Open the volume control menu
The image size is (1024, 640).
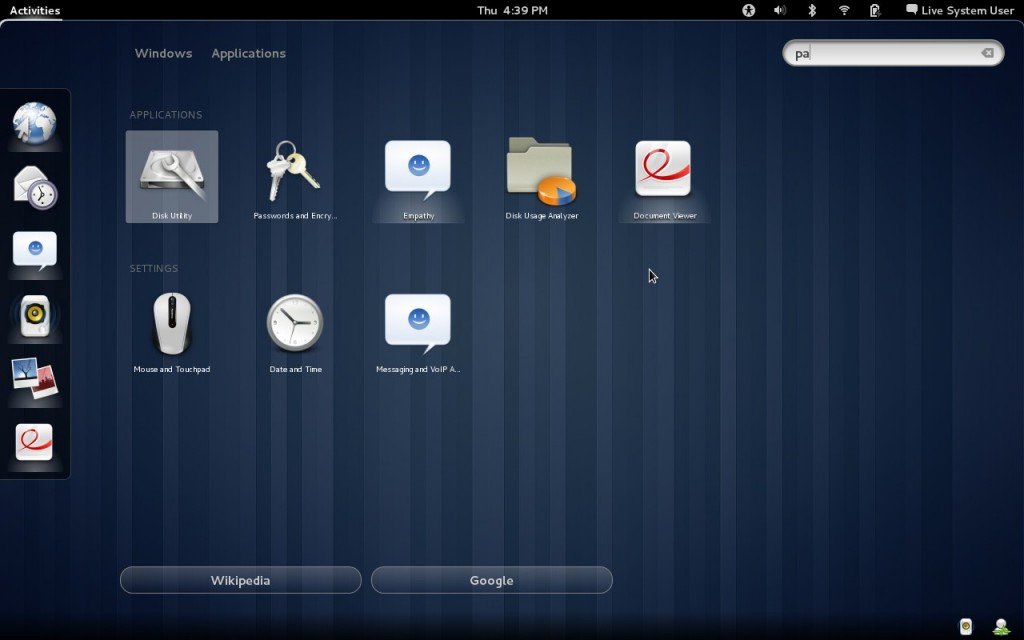click(779, 10)
